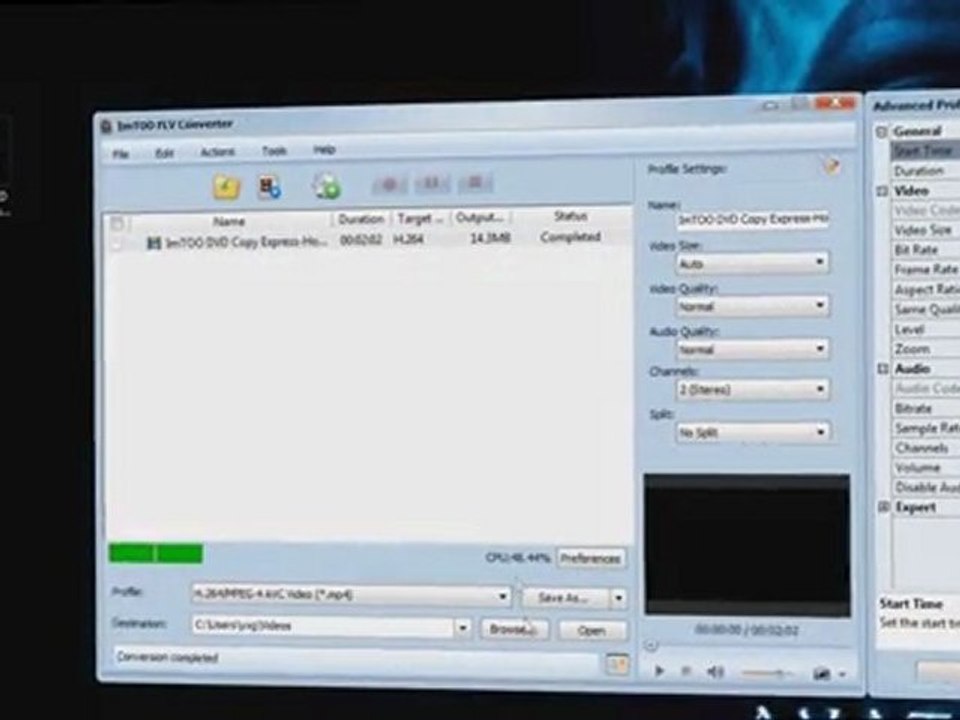The width and height of the screenshot is (960, 720).
Task: Expand the Expert group in Advanced Profile
Action: pos(883,507)
